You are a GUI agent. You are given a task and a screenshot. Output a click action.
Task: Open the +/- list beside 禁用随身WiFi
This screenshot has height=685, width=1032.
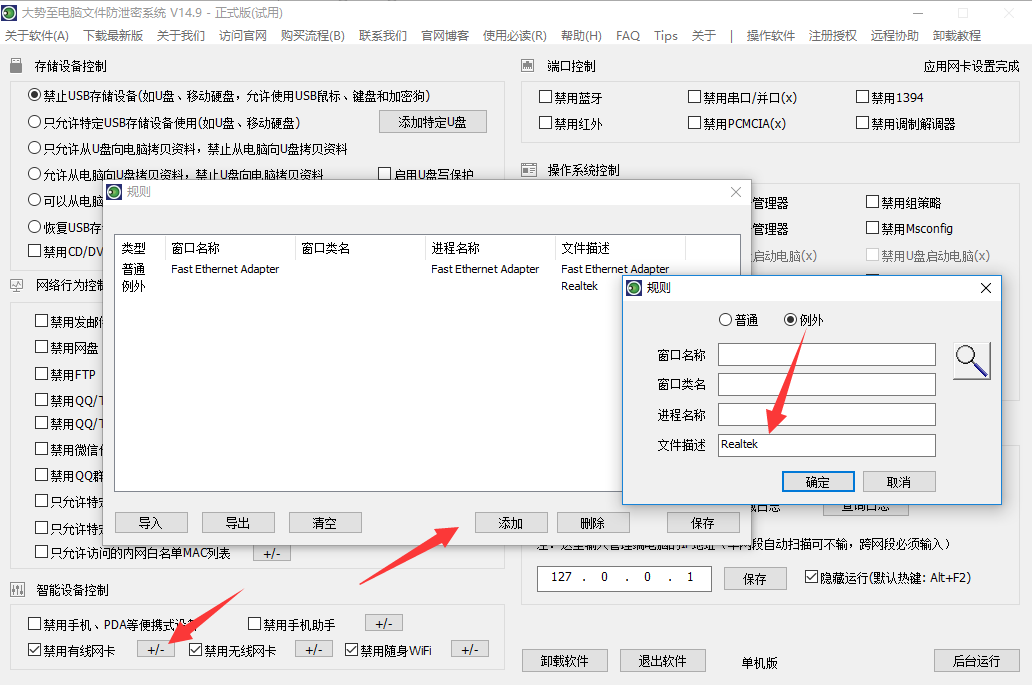469,650
